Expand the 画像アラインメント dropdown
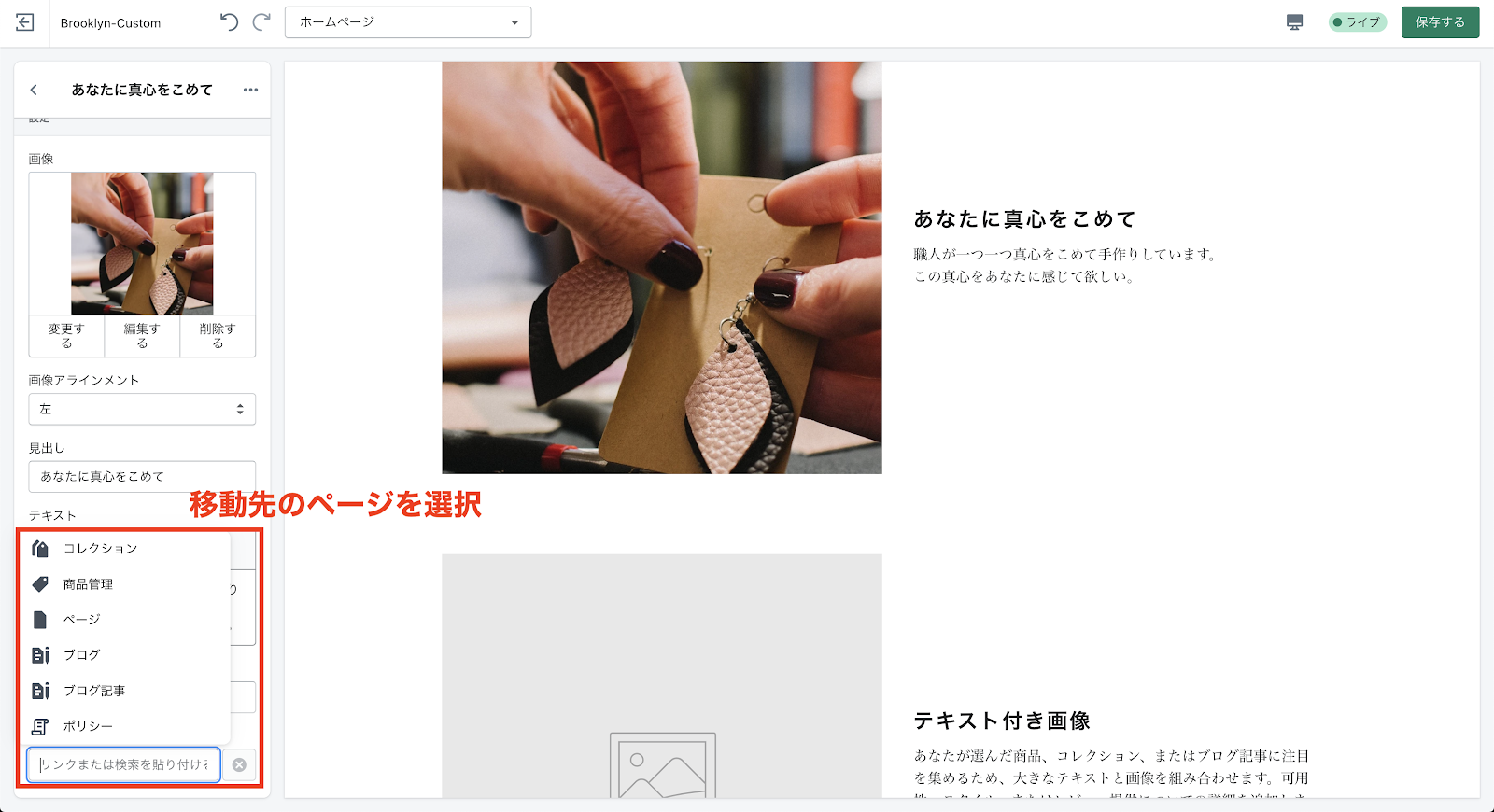The width and height of the screenshot is (1494, 812). point(142,409)
